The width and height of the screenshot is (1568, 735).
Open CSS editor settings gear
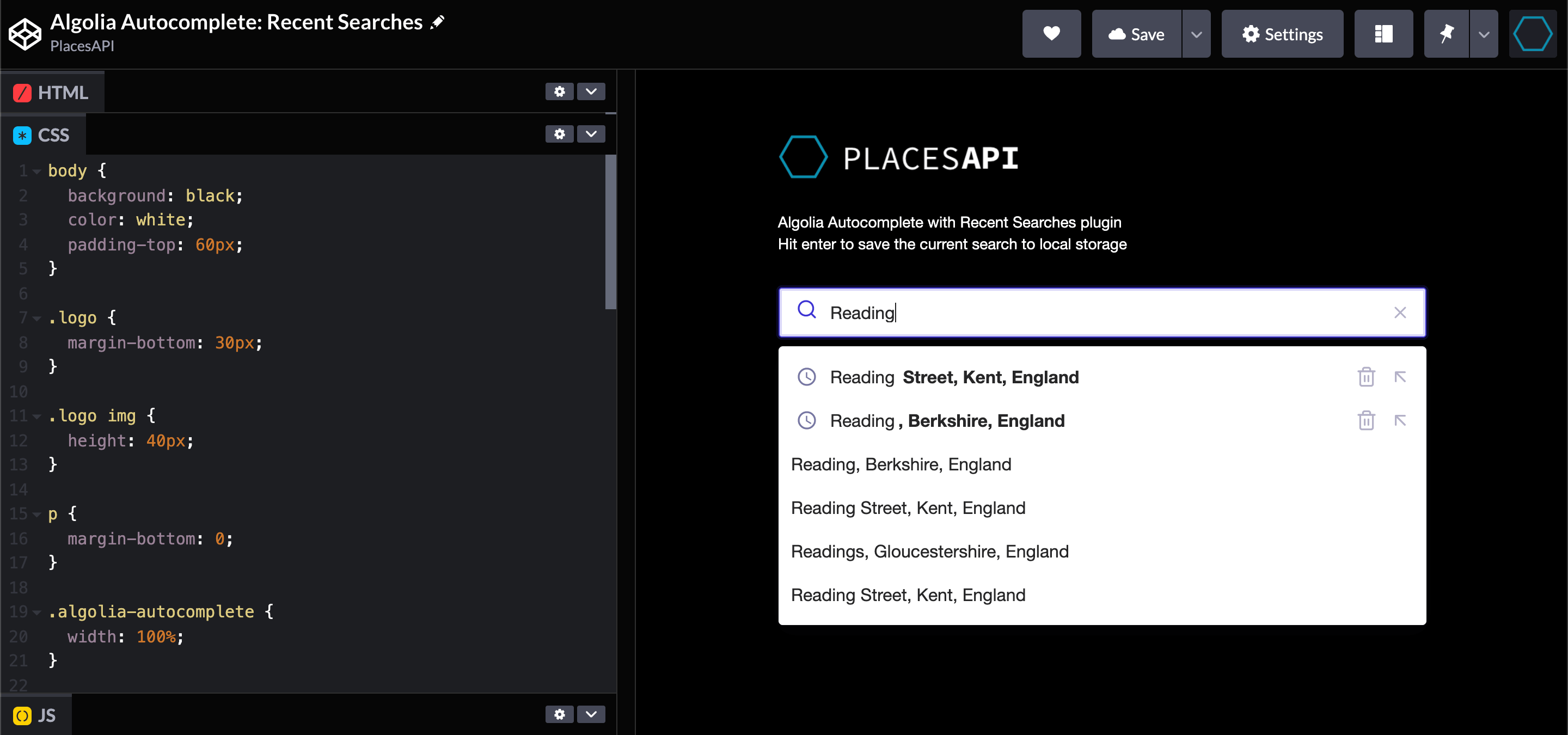coord(559,134)
